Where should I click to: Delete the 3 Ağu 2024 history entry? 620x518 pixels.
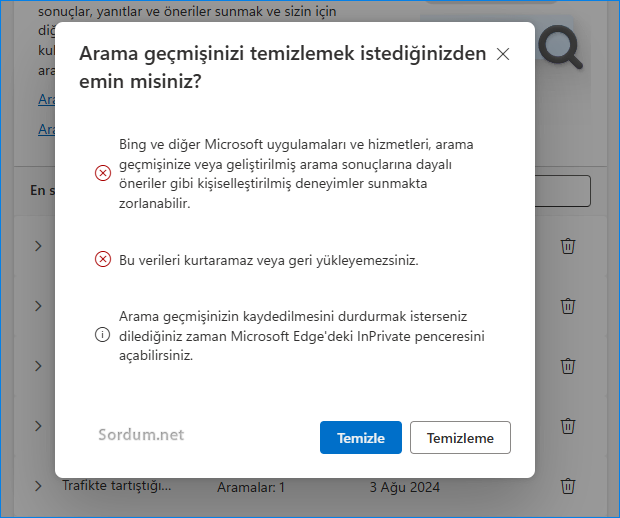(x=568, y=486)
